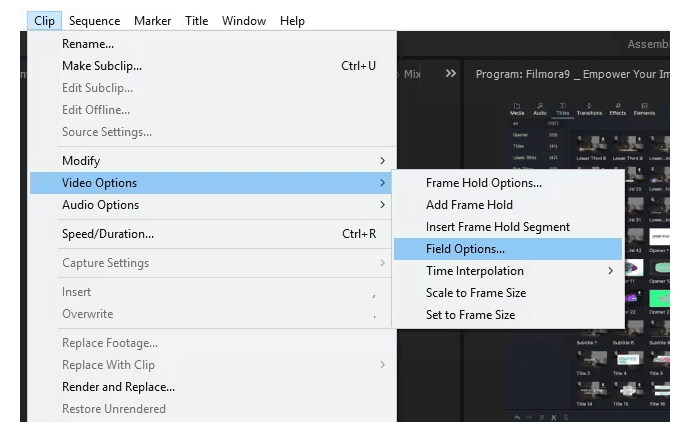691x433 pixels.
Task: Select Field Options from submenu
Action: coord(465,249)
